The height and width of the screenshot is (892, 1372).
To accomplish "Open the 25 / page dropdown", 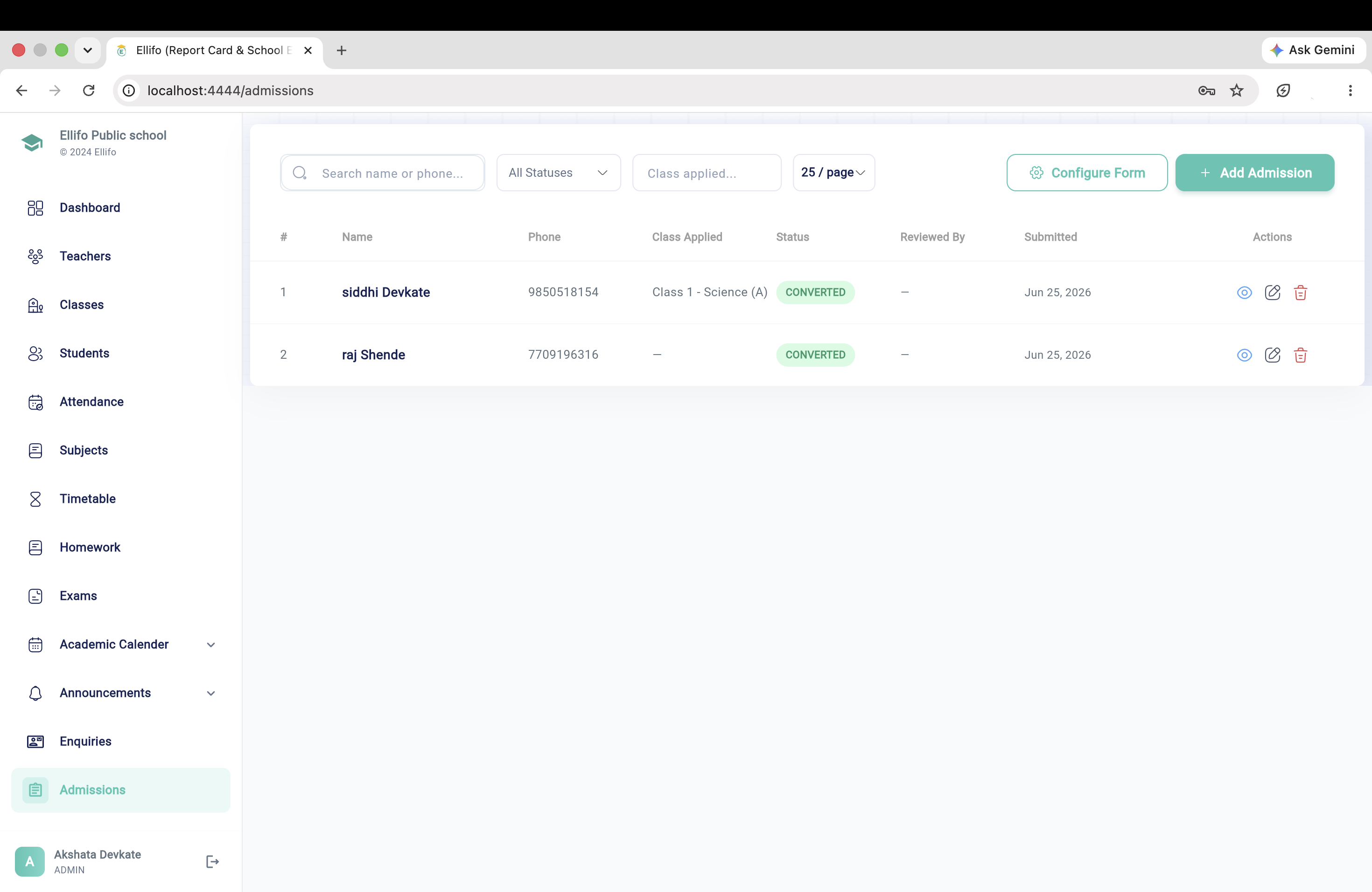I will (x=833, y=173).
